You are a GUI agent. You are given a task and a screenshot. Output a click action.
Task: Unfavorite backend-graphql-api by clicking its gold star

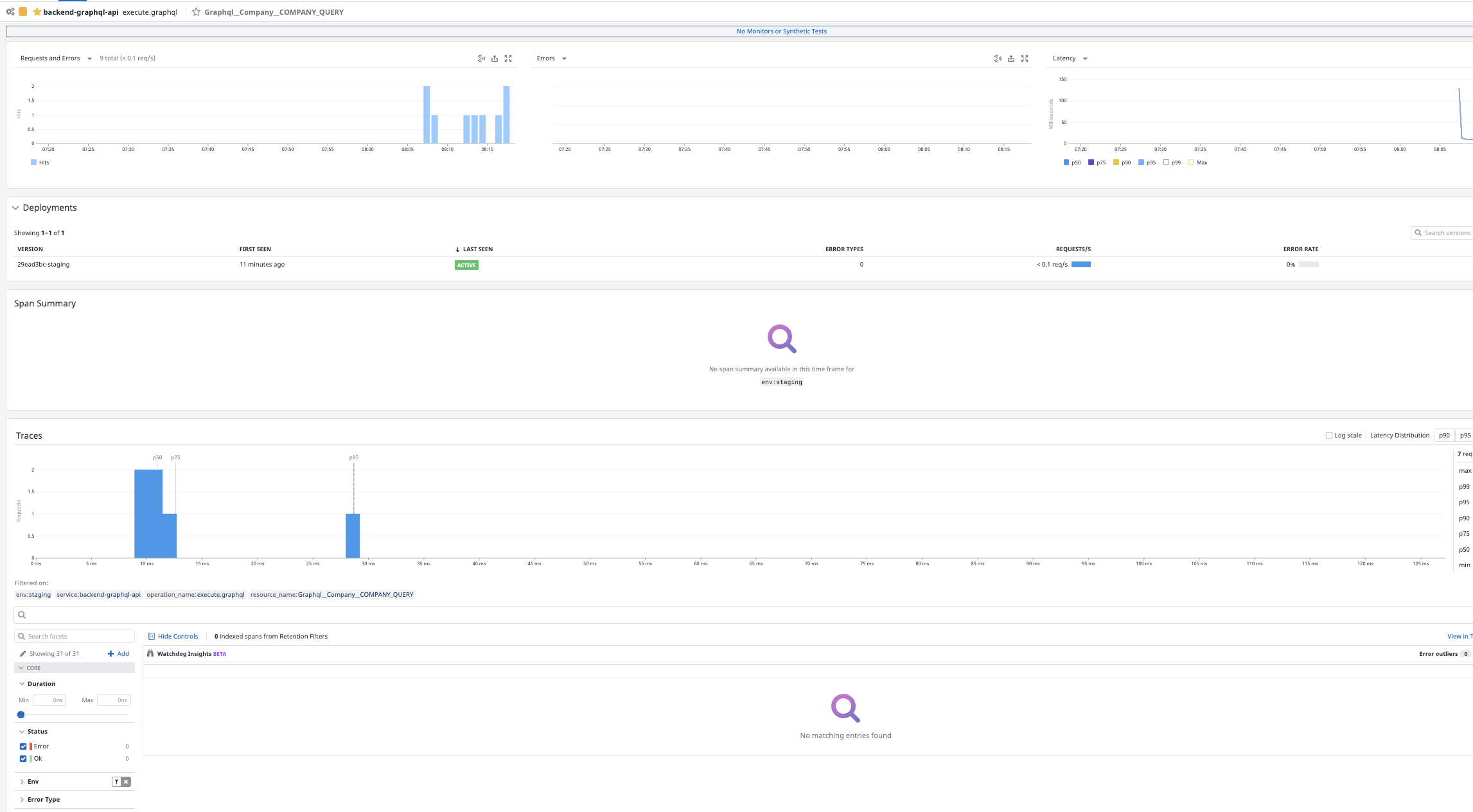tap(37, 12)
